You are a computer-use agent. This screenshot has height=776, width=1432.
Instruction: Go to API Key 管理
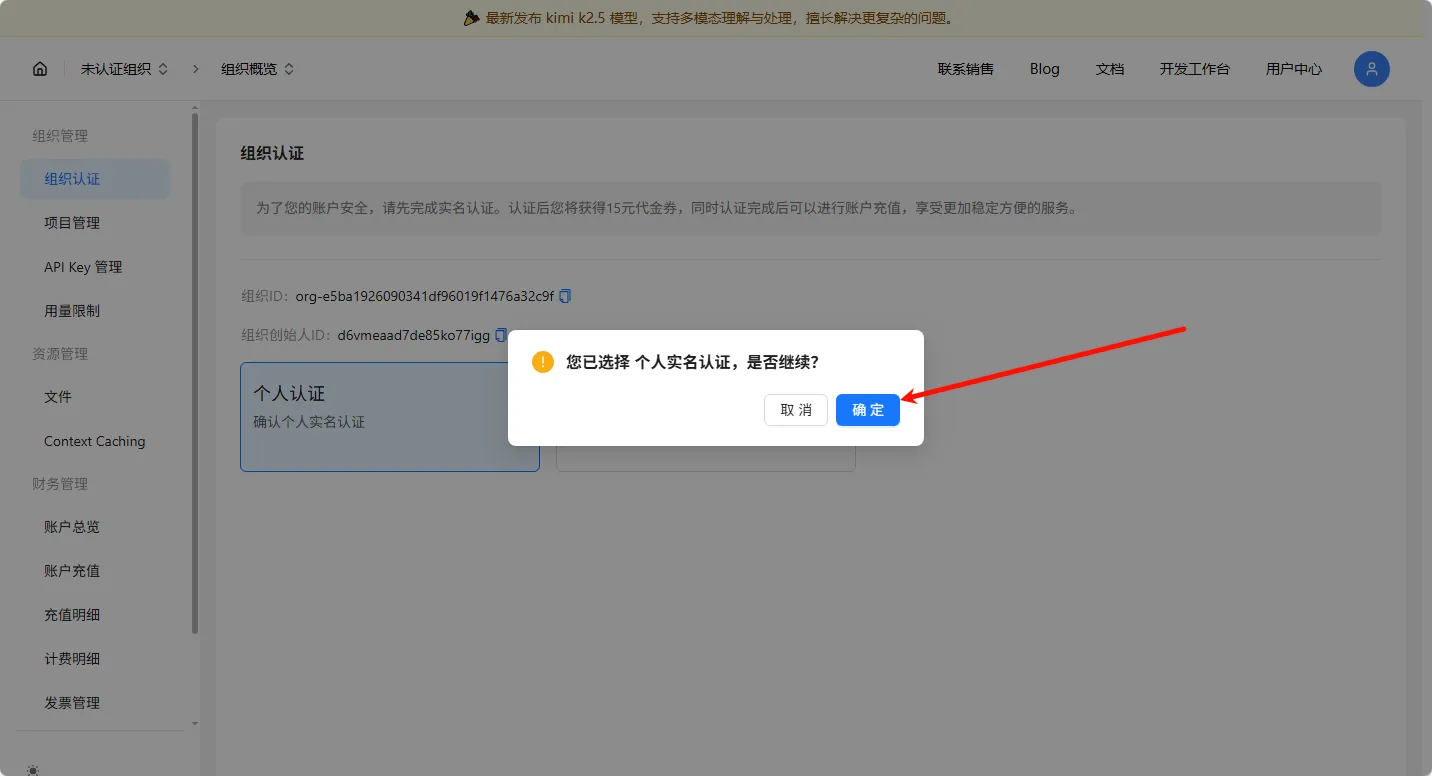83,267
